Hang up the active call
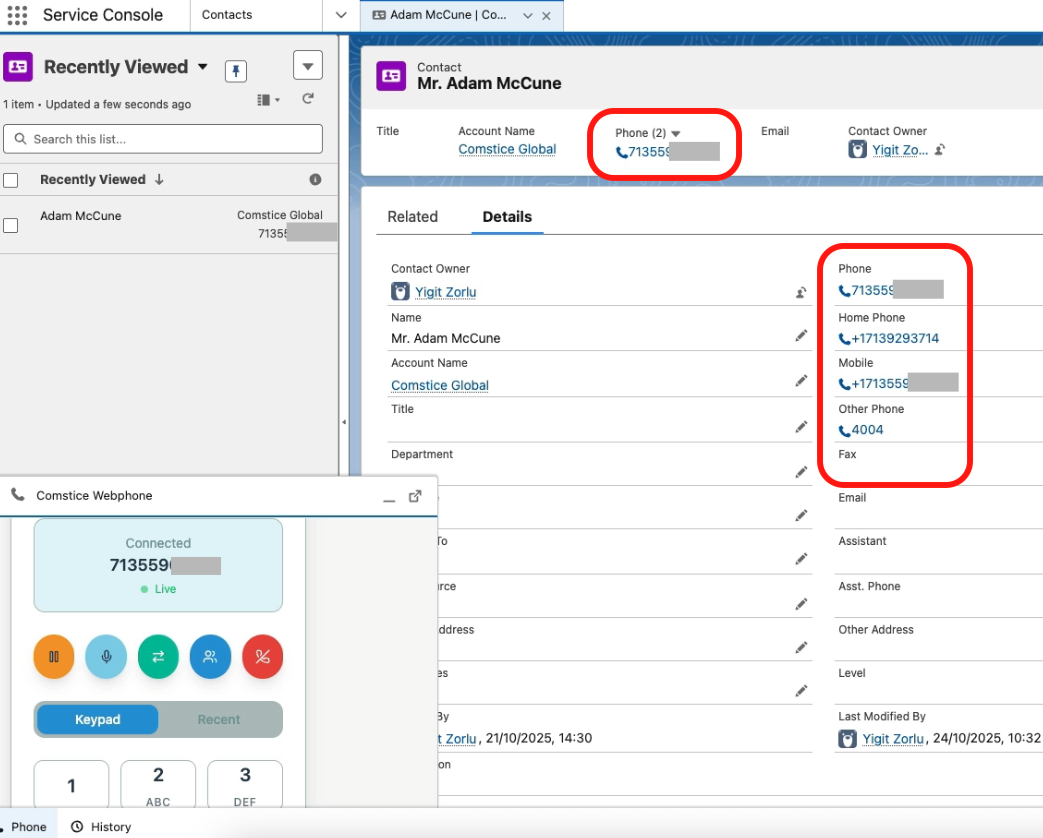 coord(262,657)
